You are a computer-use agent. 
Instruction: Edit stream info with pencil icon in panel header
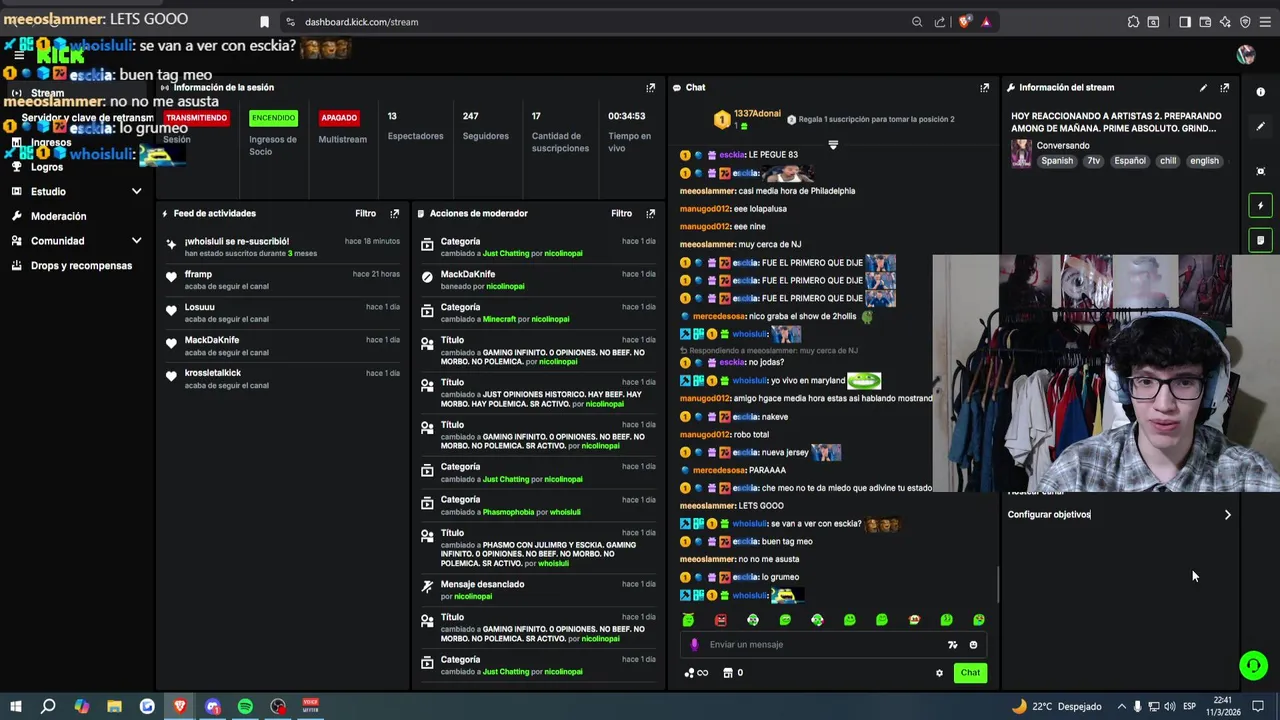[1203, 88]
